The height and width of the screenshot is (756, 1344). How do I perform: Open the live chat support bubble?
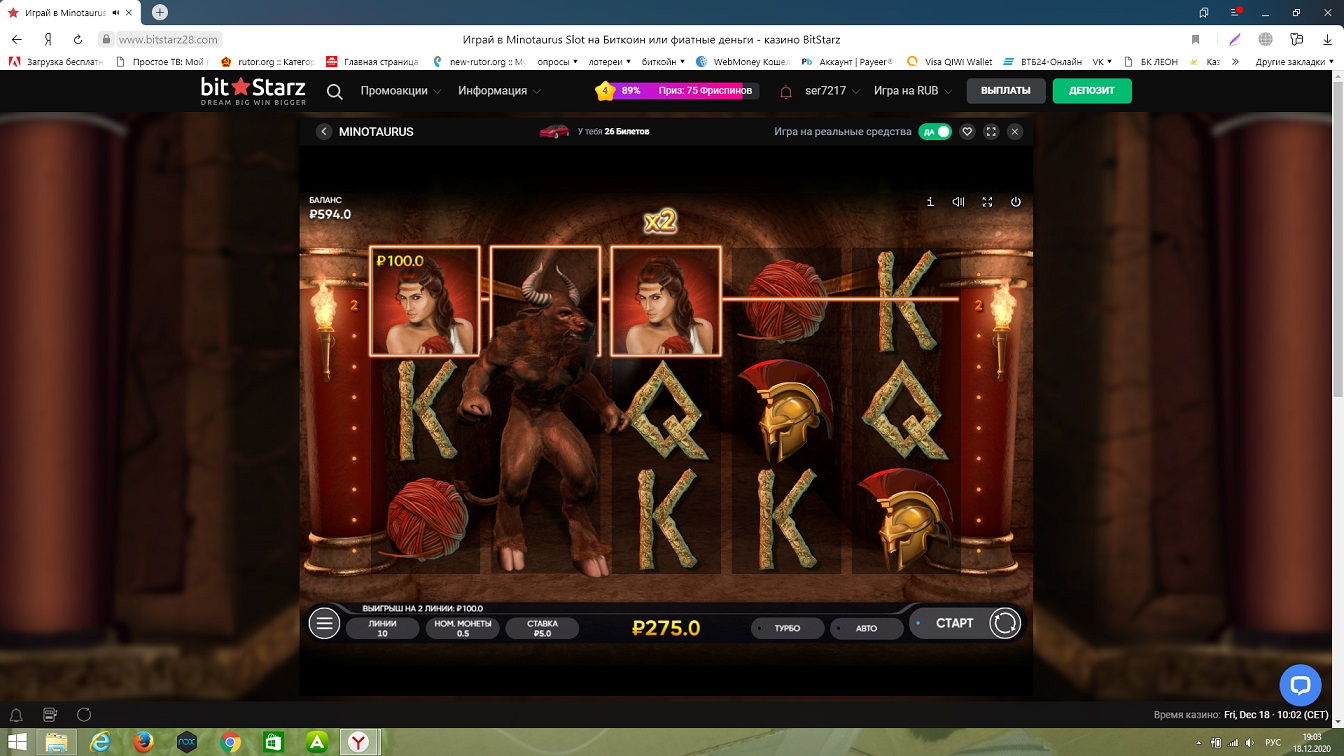coord(1300,685)
